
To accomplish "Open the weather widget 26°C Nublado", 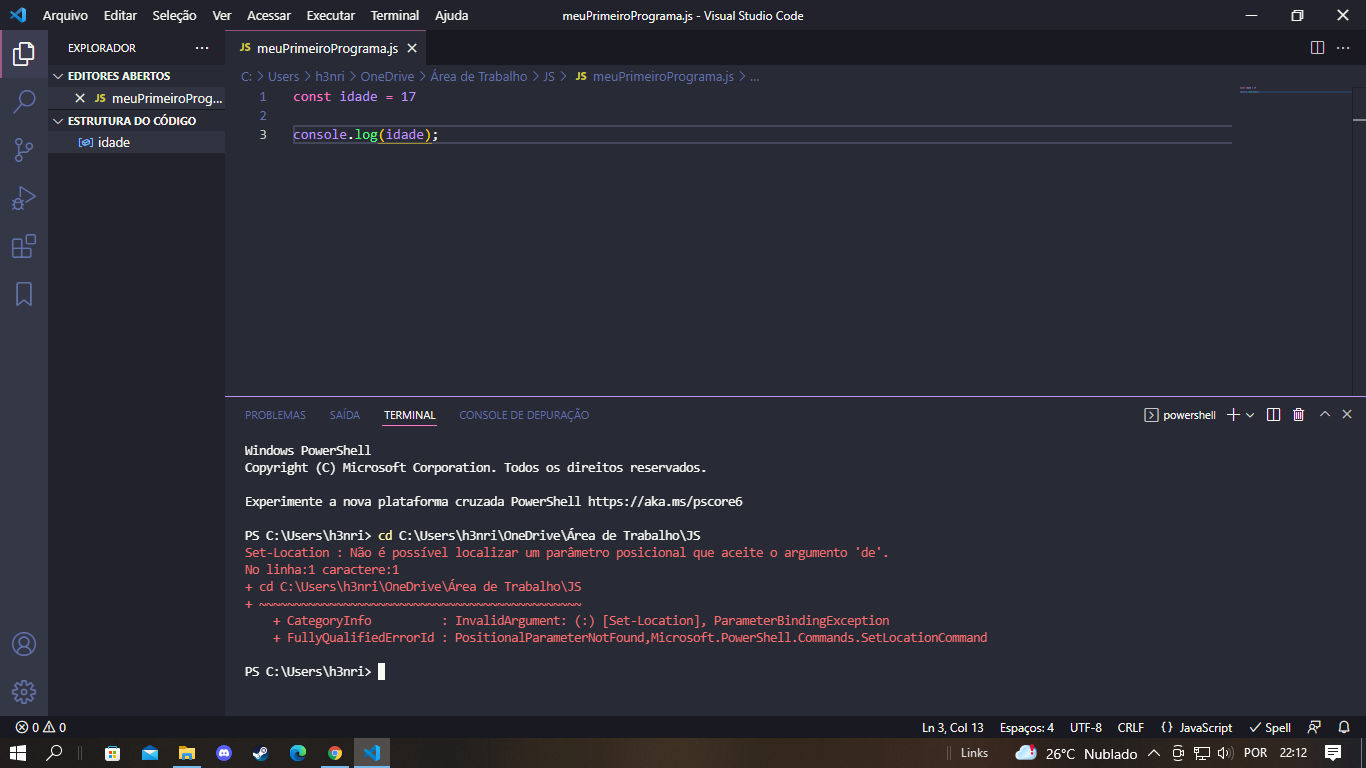I will tap(1076, 753).
